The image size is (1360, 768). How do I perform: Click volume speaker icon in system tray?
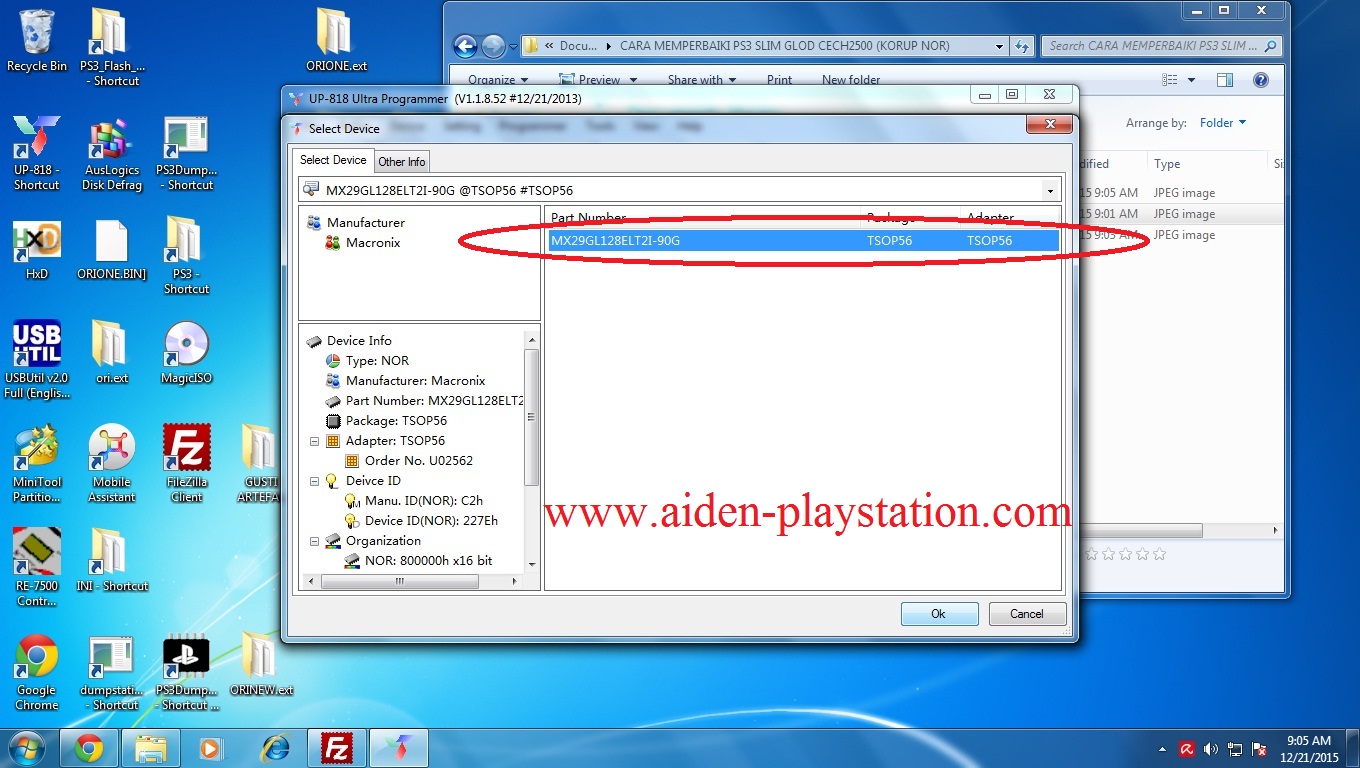tap(1211, 748)
